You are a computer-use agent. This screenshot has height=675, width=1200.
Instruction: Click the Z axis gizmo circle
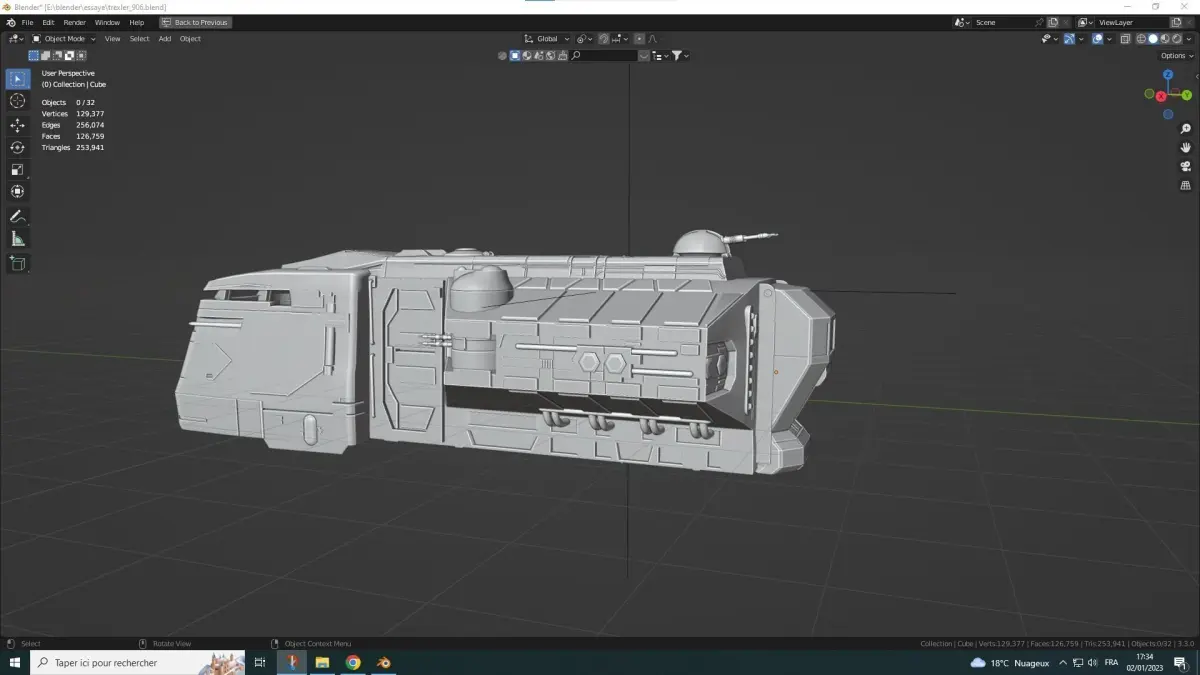[1168, 76]
